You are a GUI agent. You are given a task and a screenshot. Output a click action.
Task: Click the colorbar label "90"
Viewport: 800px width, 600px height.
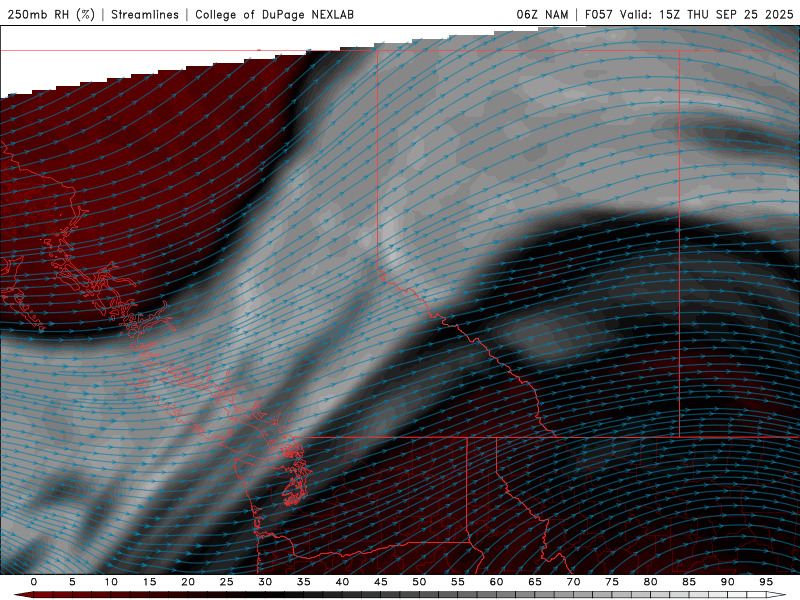pos(728,582)
